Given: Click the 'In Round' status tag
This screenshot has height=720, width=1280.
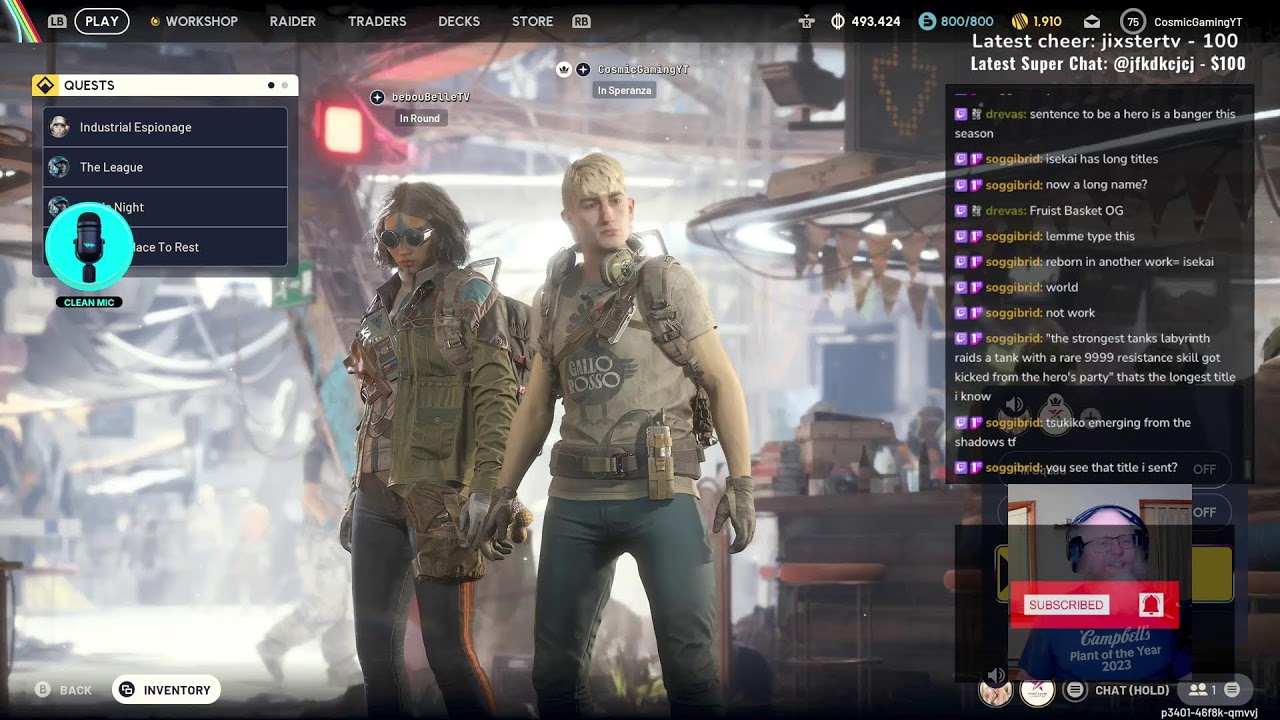Looking at the screenshot, I should pyautogui.click(x=420, y=118).
